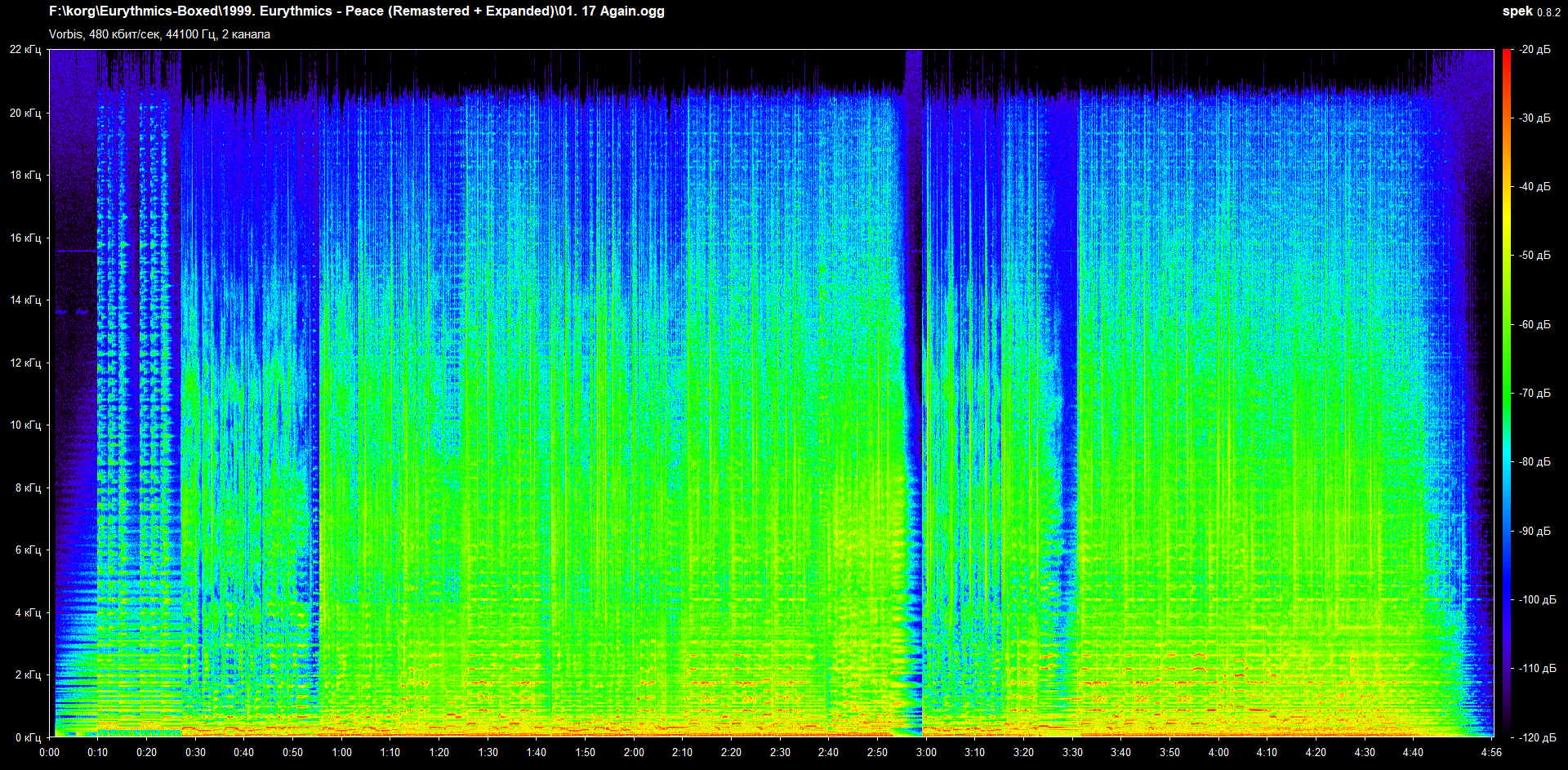
Task: Click the 0:30 time axis label
Action: pos(195,753)
